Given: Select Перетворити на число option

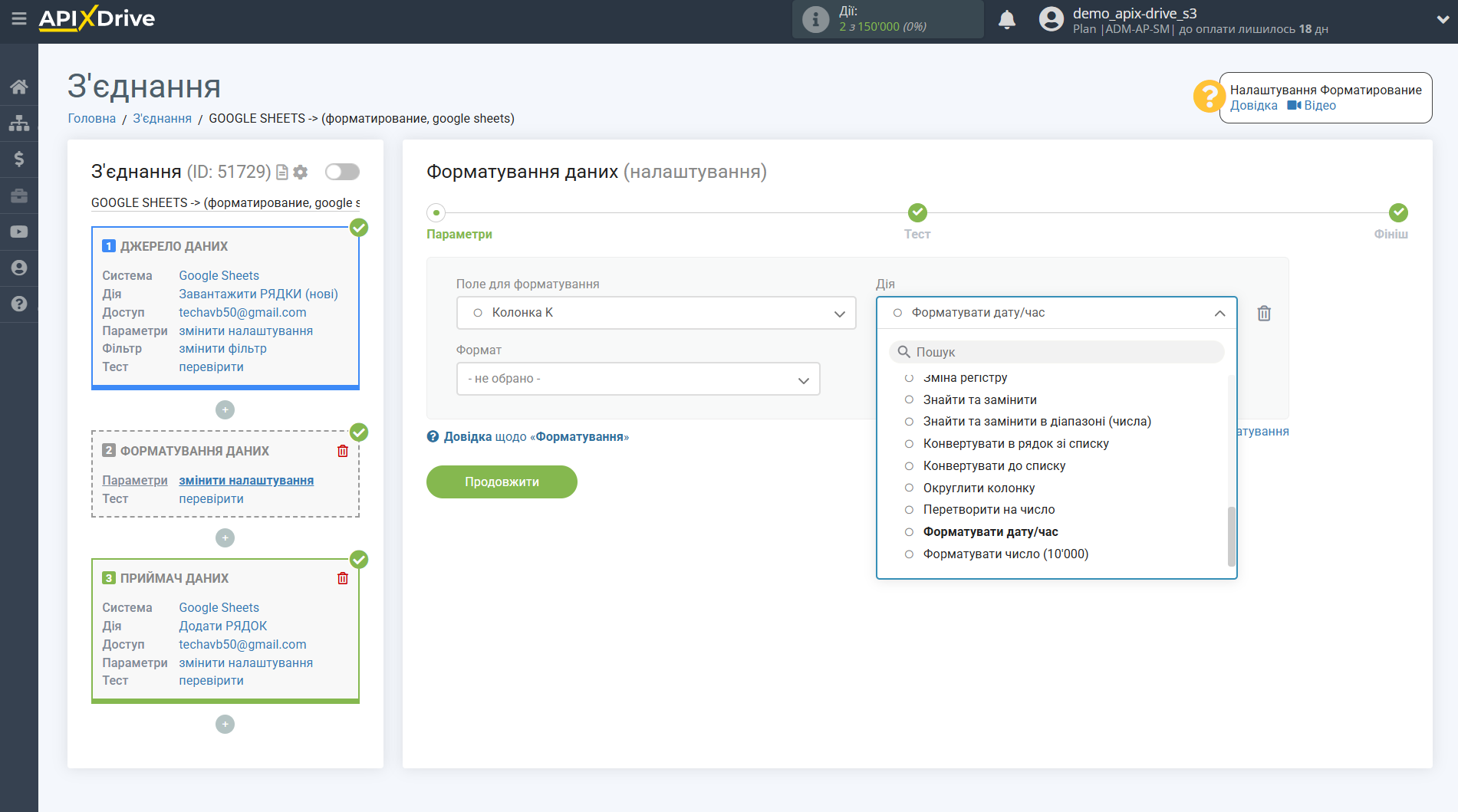Looking at the screenshot, I should click(989, 509).
